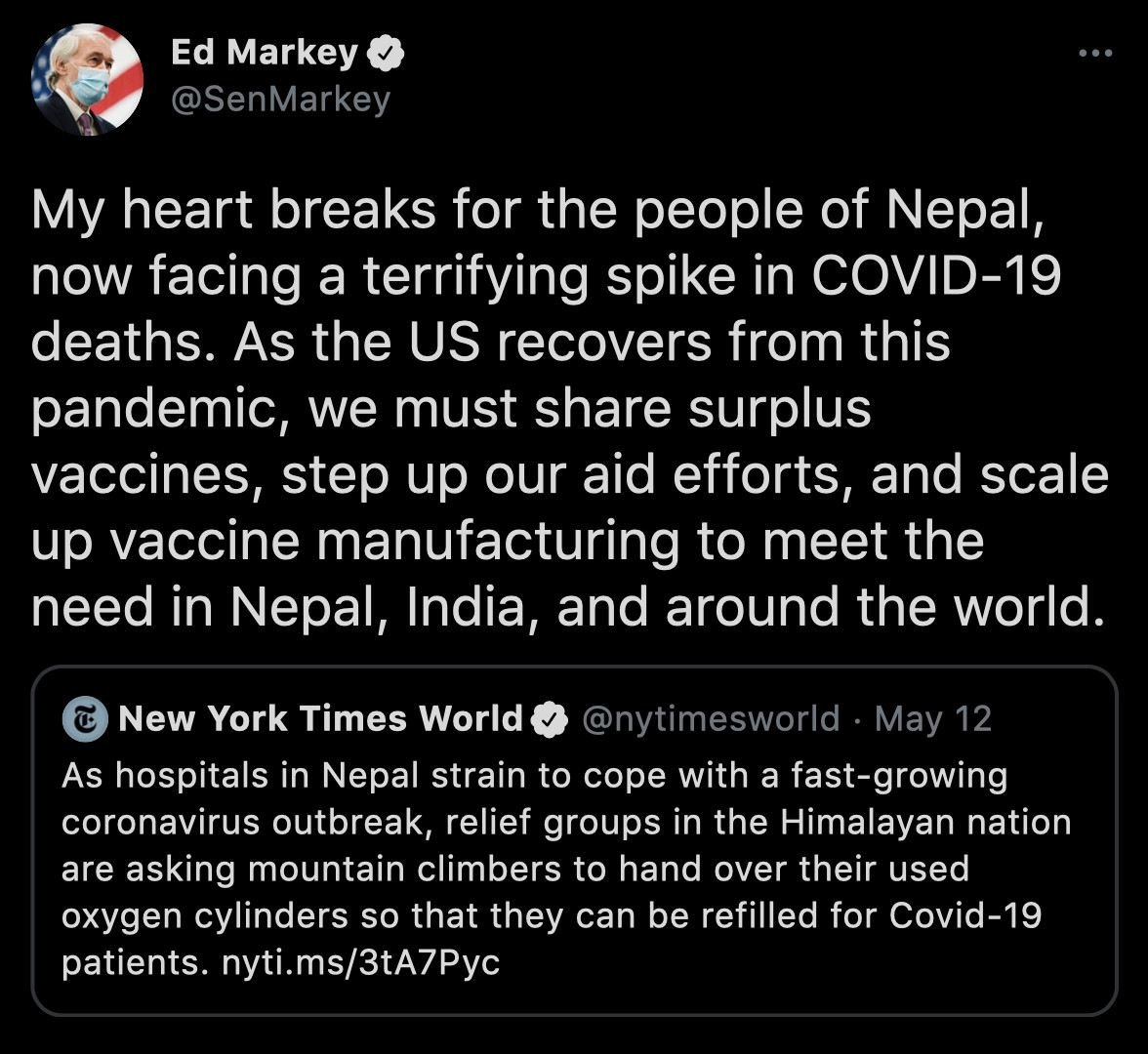Click the May 12 timestamp
1148x1054 pixels.
click(x=933, y=719)
